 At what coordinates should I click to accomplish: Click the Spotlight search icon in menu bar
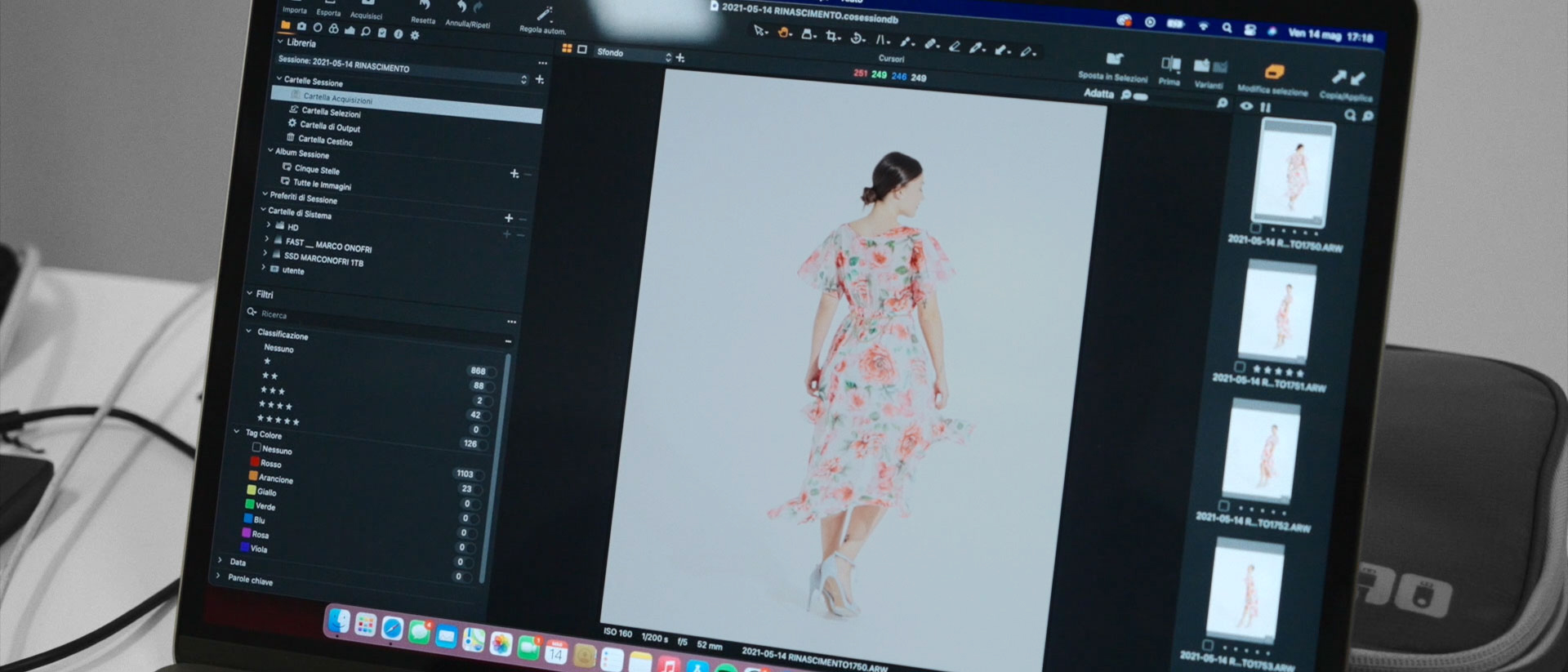[1227, 28]
